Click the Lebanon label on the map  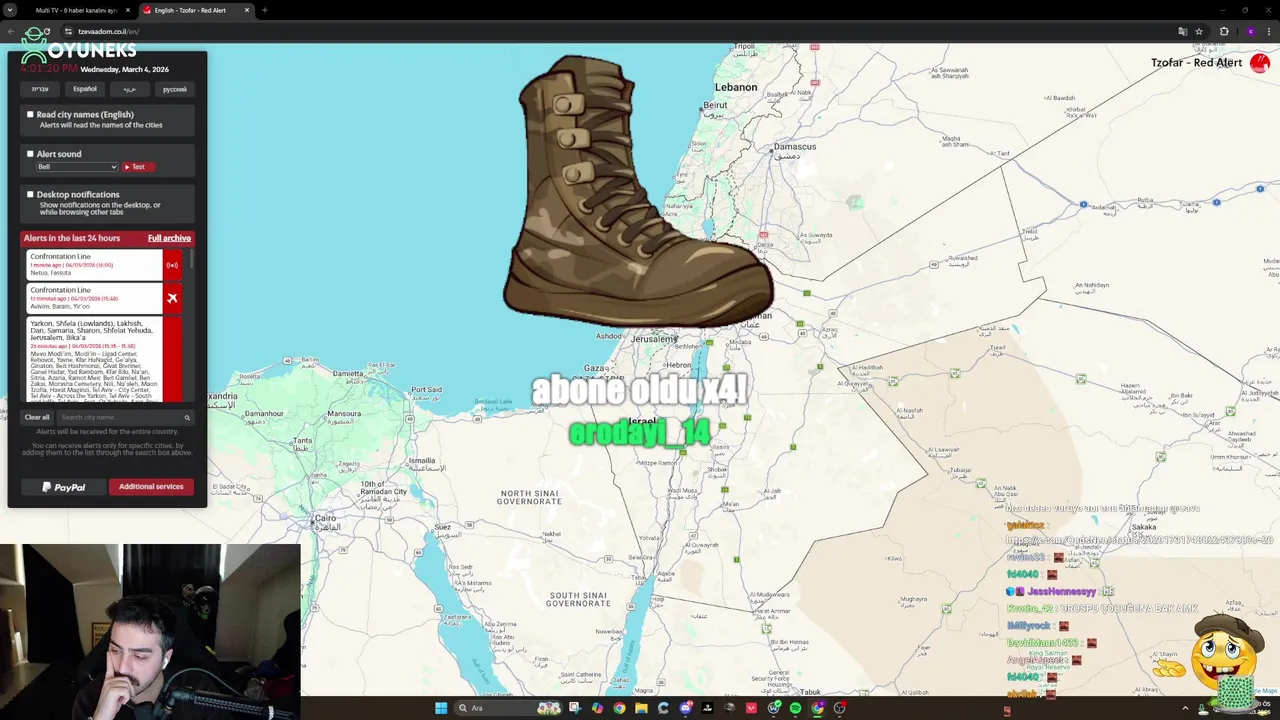pyautogui.click(x=736, y=87)
